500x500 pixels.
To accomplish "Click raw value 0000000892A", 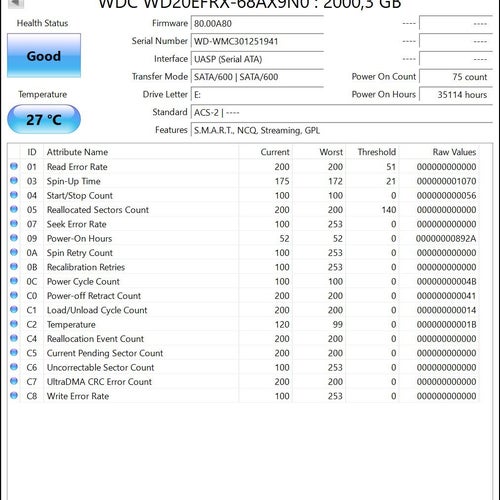I will (x=446, y=238).
